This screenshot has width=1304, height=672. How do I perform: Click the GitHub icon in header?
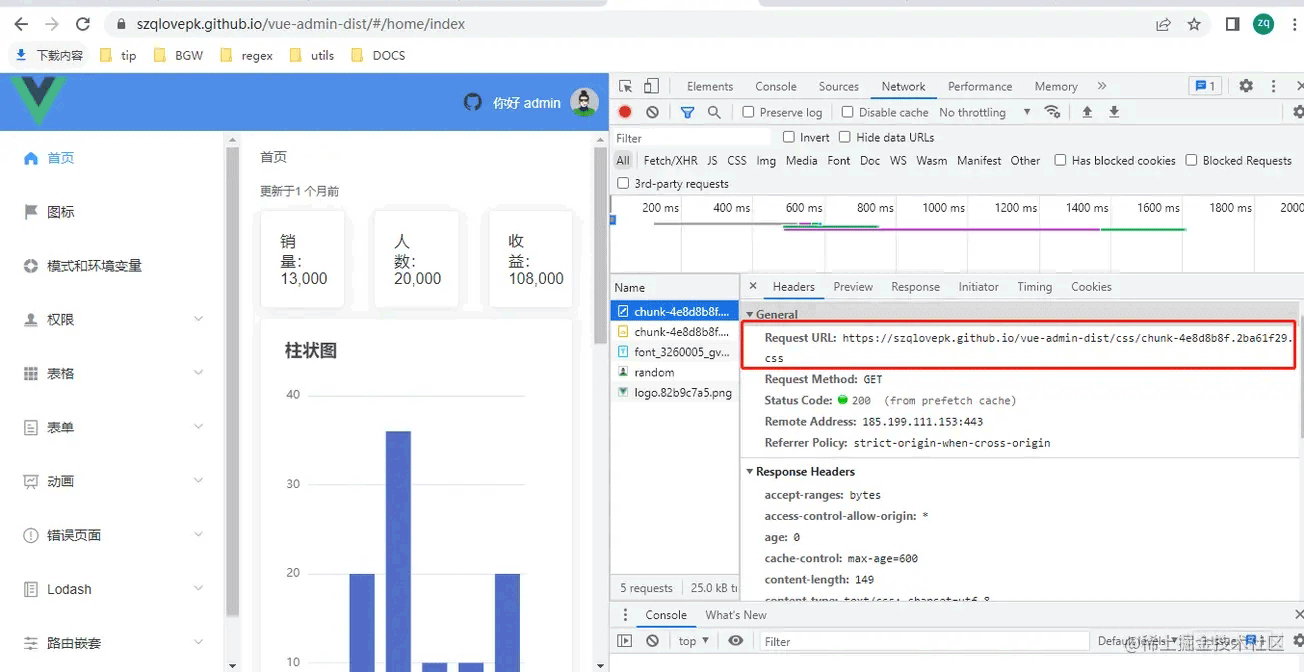tap(473, 102)
